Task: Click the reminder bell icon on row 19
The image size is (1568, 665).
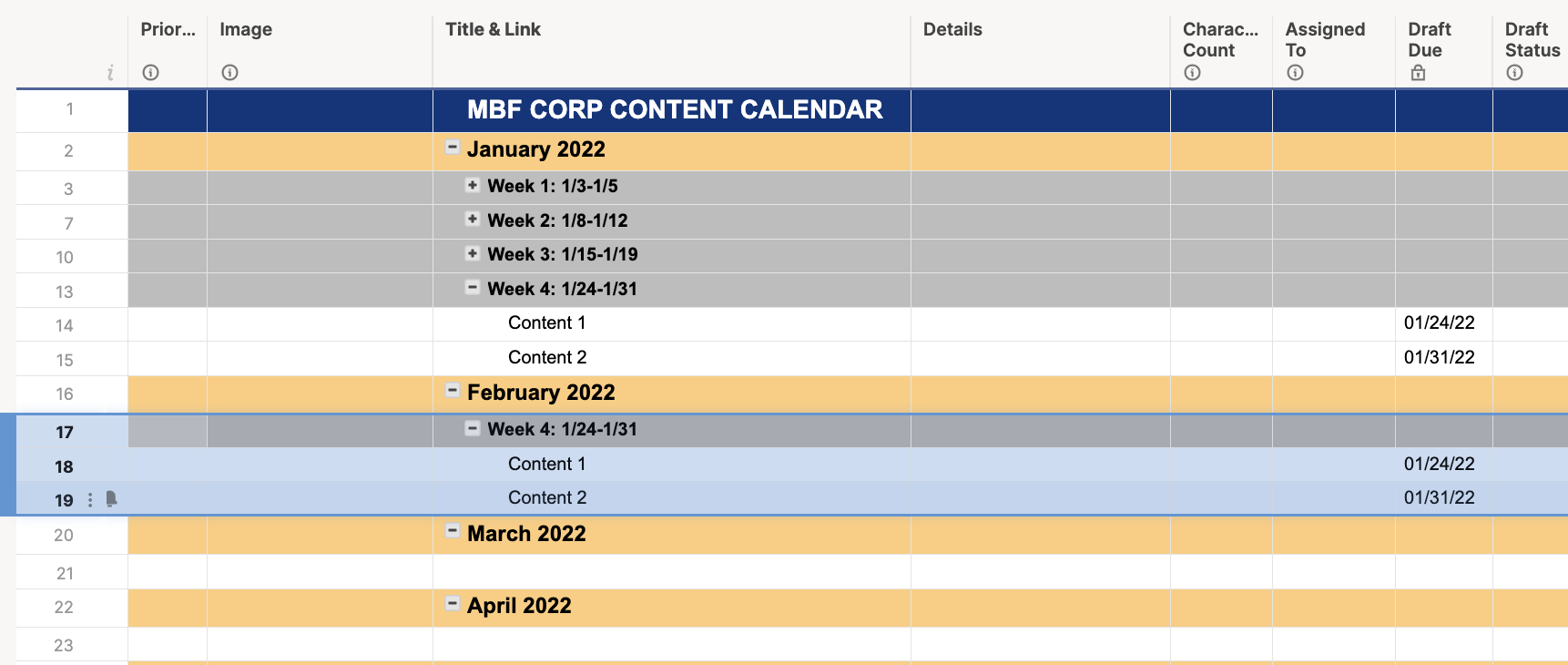Action: coord(109,498)
